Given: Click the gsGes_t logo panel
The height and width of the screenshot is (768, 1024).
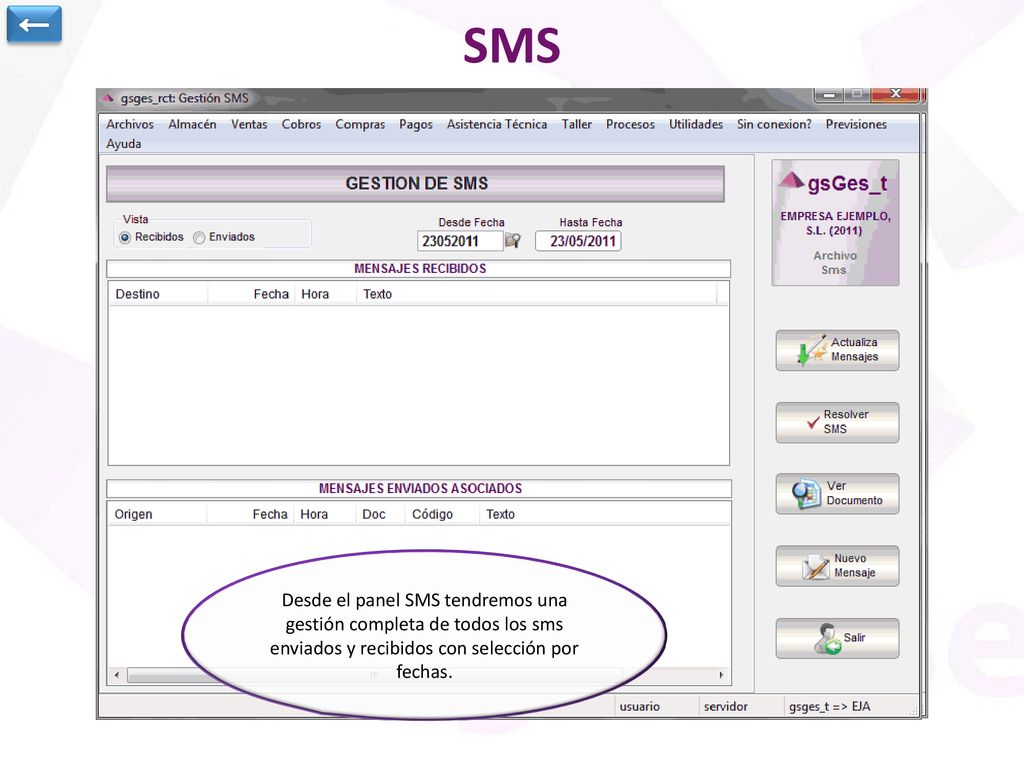Looking at the screenshot, I should 835,223.
